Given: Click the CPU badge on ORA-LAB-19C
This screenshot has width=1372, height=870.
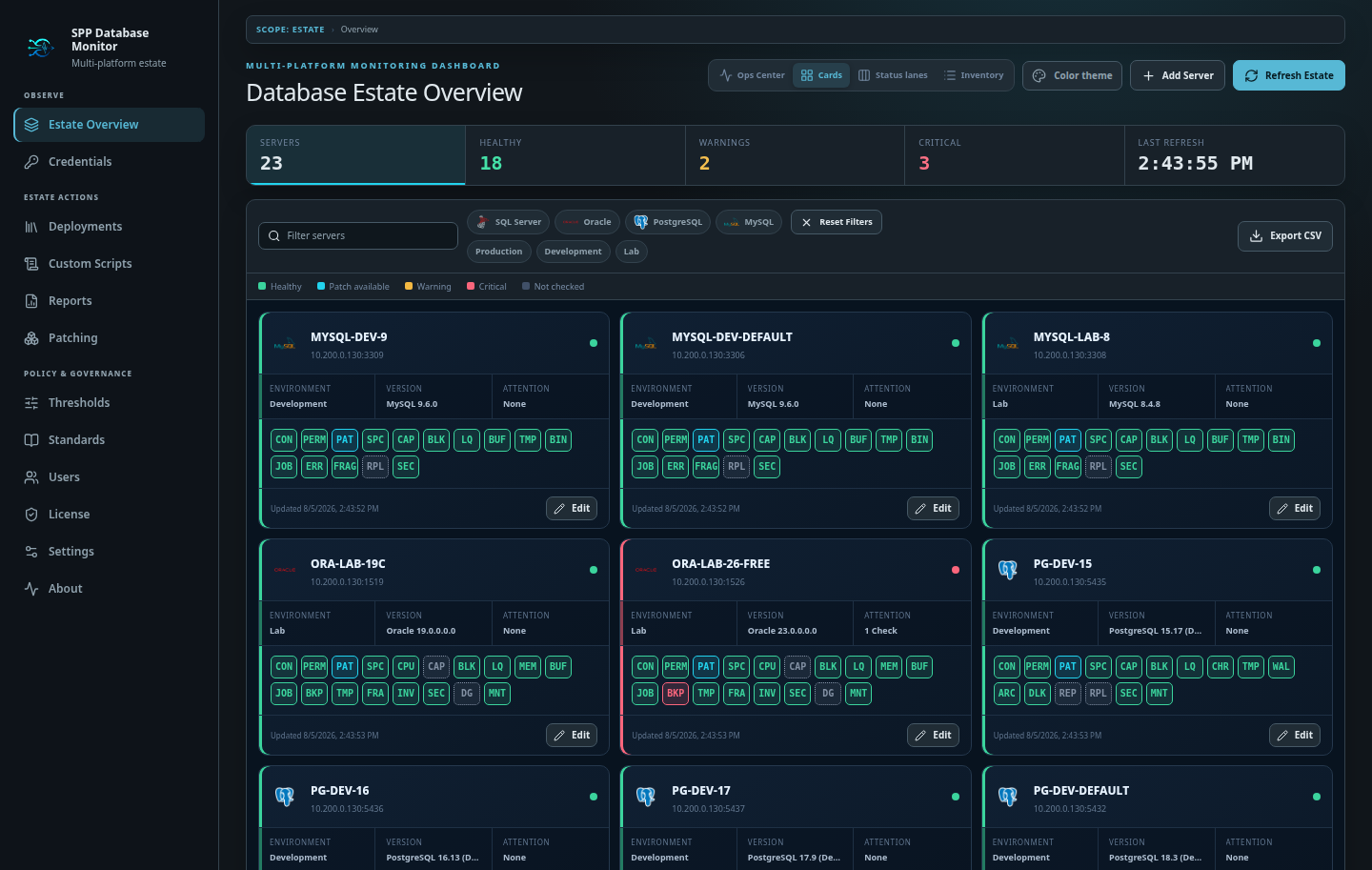Looking at the screenshot, I should click(x=406, y=667).
